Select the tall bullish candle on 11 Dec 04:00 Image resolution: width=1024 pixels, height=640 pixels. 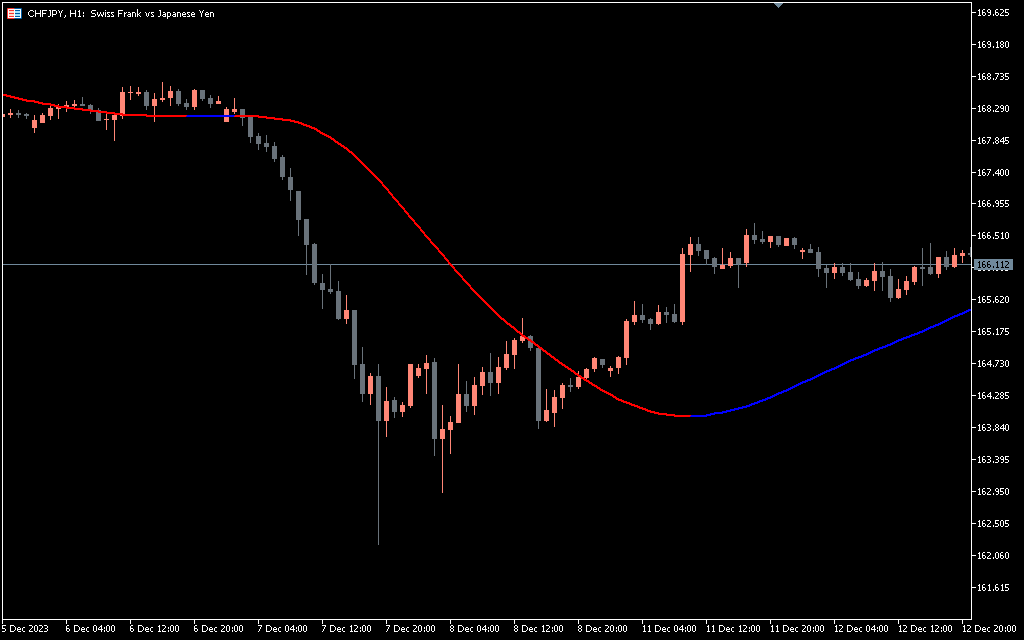[682, 288]
